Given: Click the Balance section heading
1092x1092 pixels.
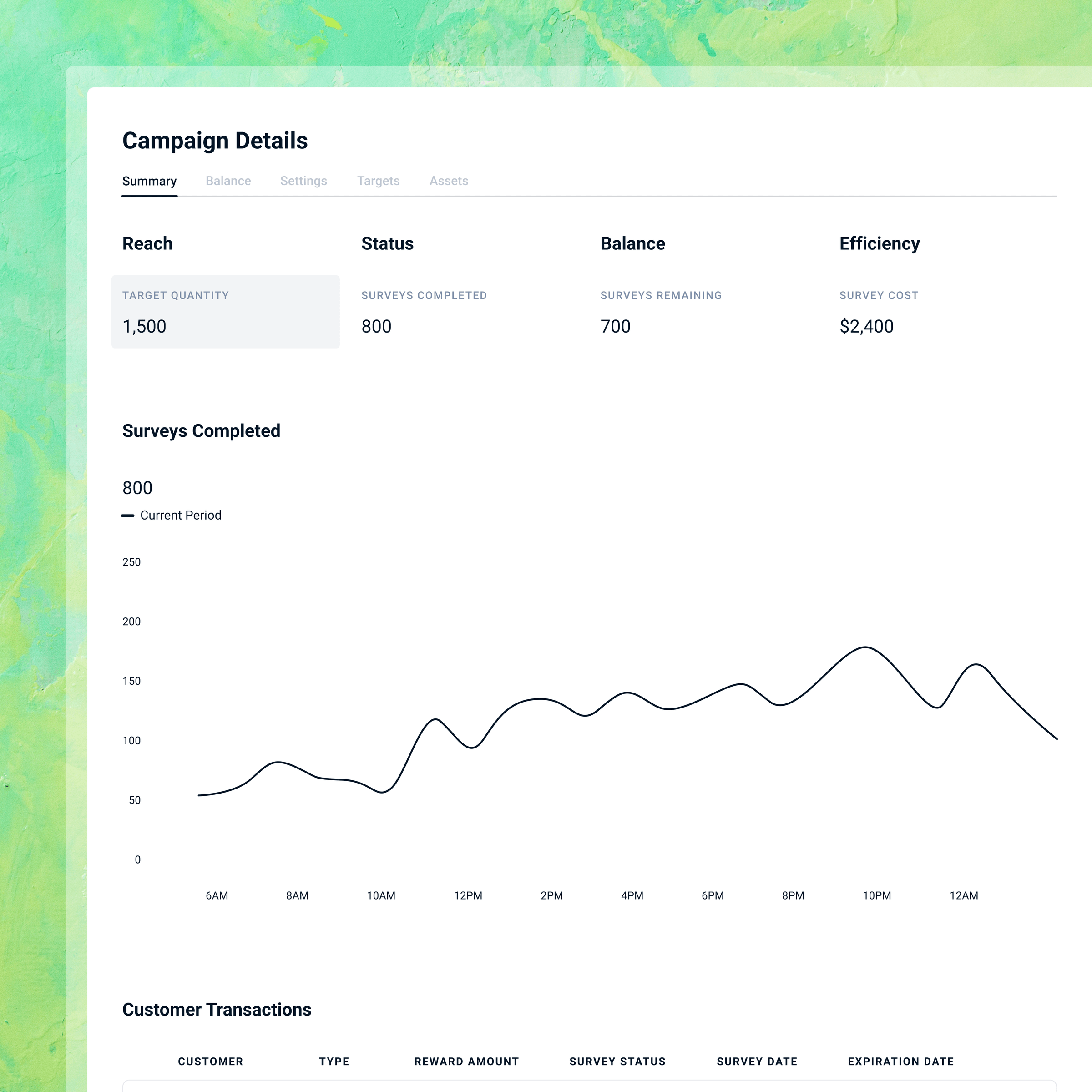Looking at the screenshot, I should pos(632,243).
